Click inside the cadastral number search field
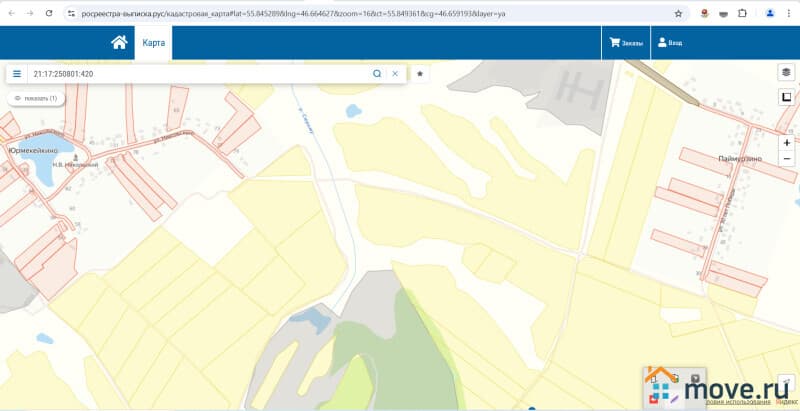The image size is (800, 411). click(200, 74)
